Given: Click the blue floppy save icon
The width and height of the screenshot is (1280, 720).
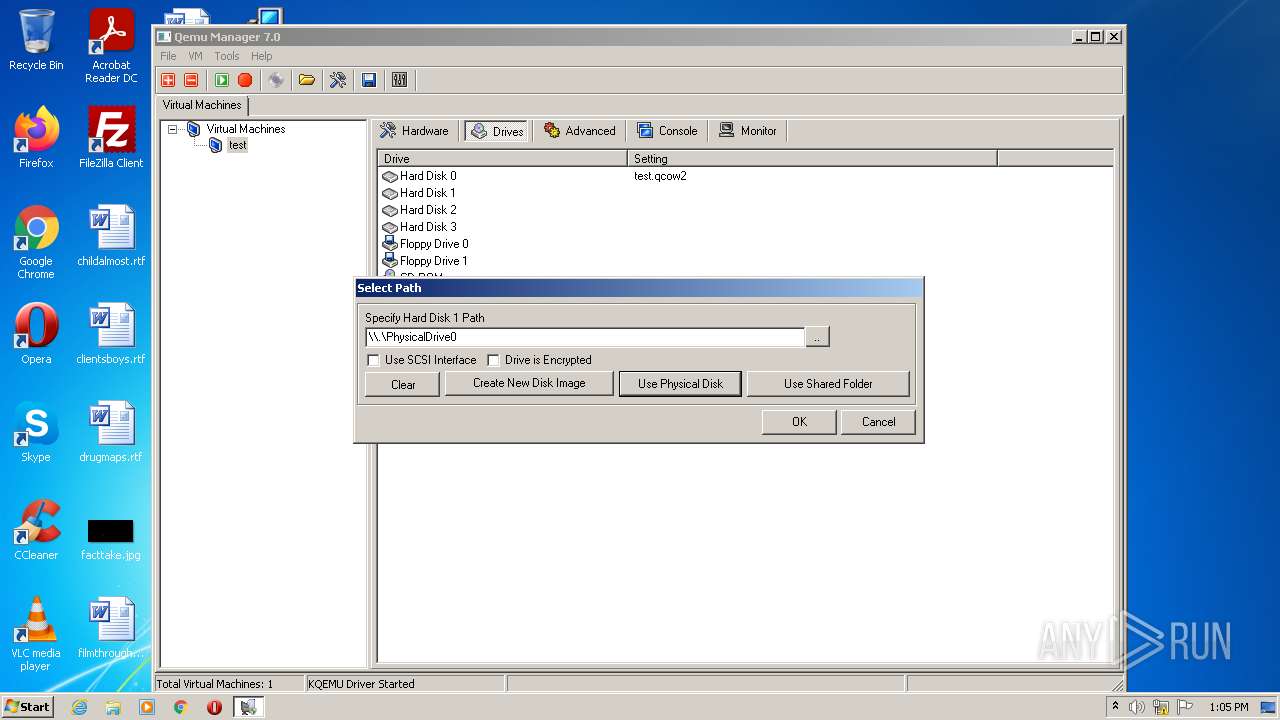Looking at the screenshot, I should (x=369, y=80).
